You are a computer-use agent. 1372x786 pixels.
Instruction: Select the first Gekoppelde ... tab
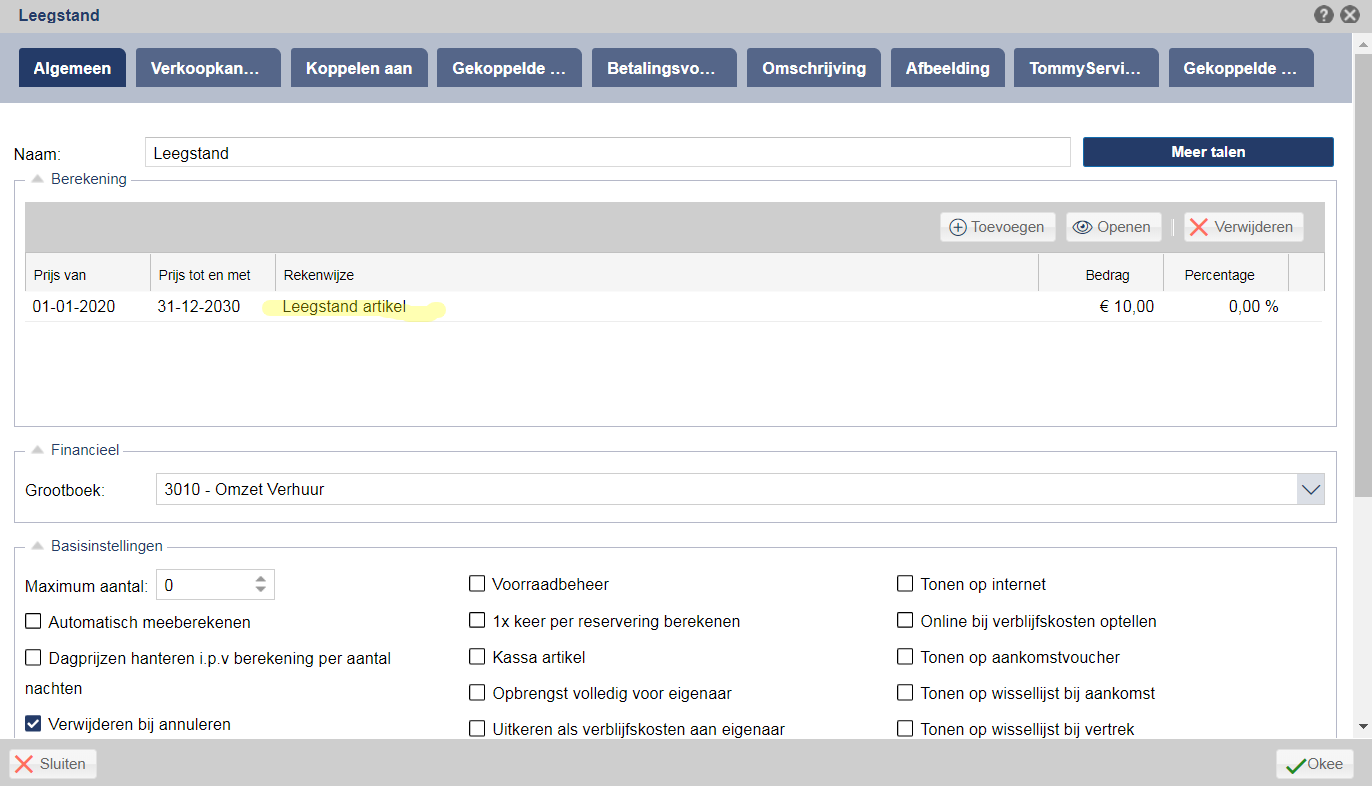pos(509,68)
